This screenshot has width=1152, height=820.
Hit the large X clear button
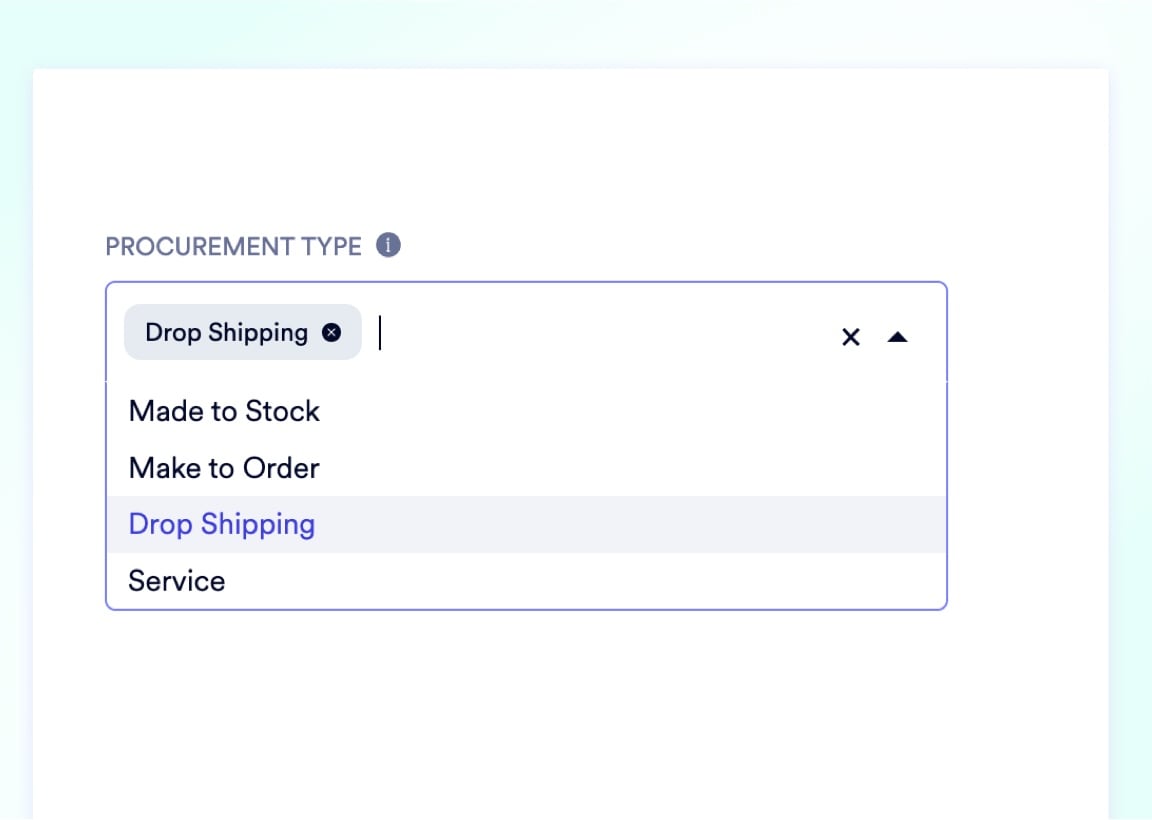(851, 337)
